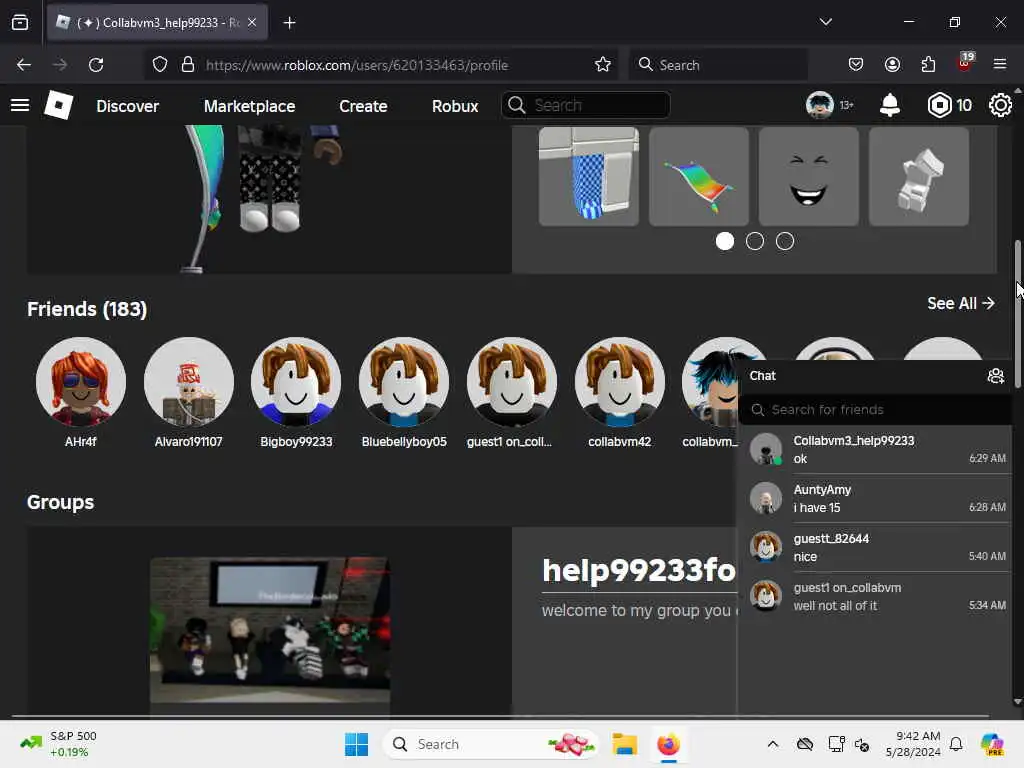Open chat with guestt_82644
The image size is (1024, 768).
tap(874, 547)
